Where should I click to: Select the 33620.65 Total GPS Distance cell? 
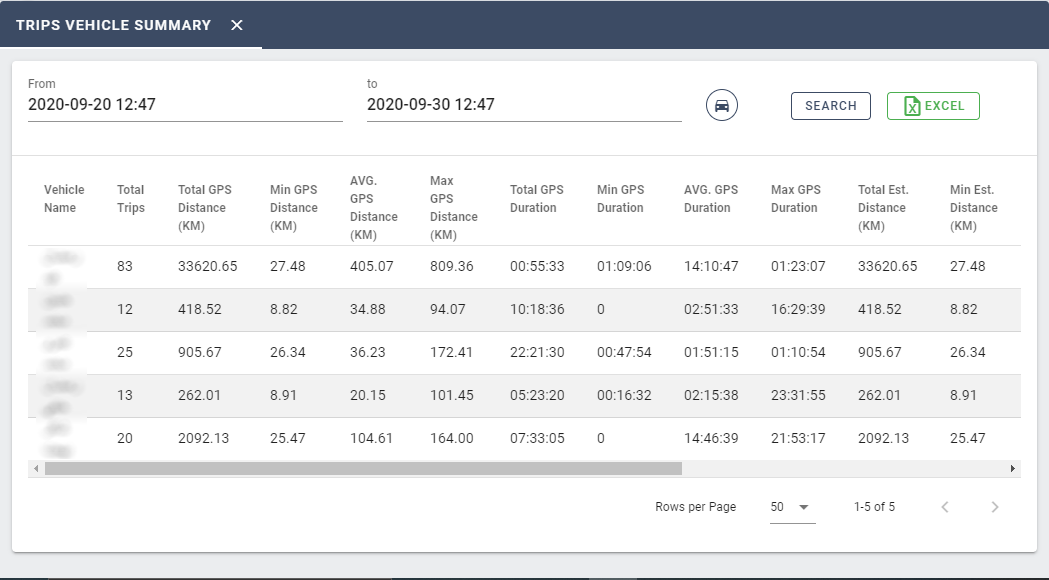click(207, 266)
